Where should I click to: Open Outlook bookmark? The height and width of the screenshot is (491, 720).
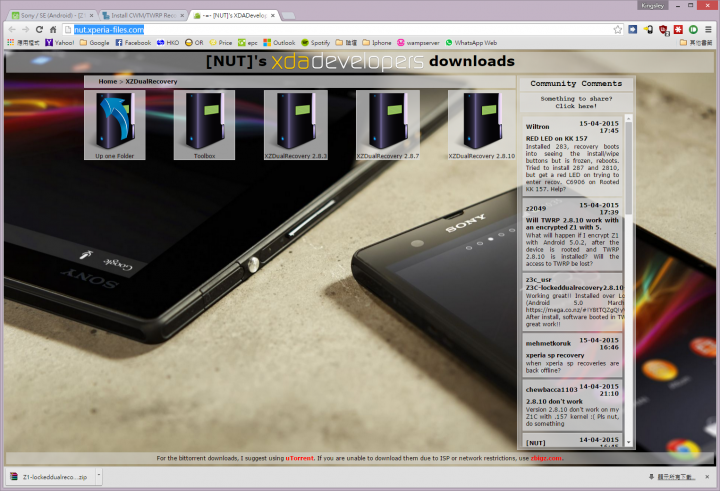click(279, 43)
